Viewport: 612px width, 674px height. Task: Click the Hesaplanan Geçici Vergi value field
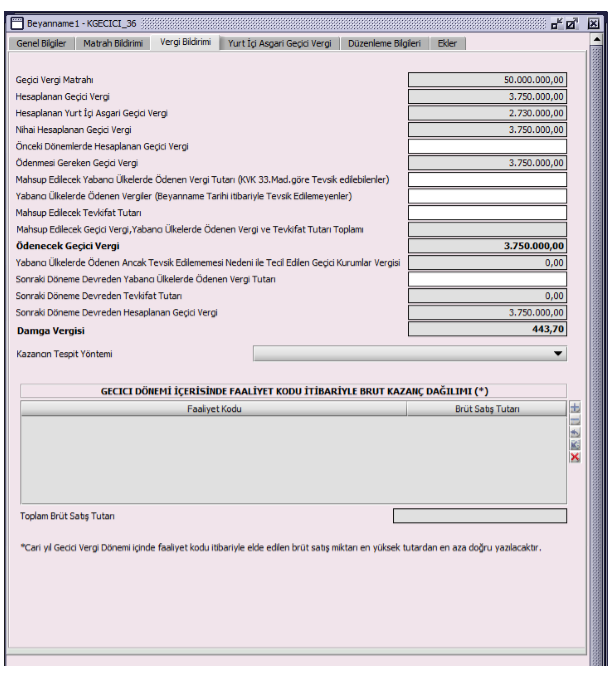click(x=487, y=97)
